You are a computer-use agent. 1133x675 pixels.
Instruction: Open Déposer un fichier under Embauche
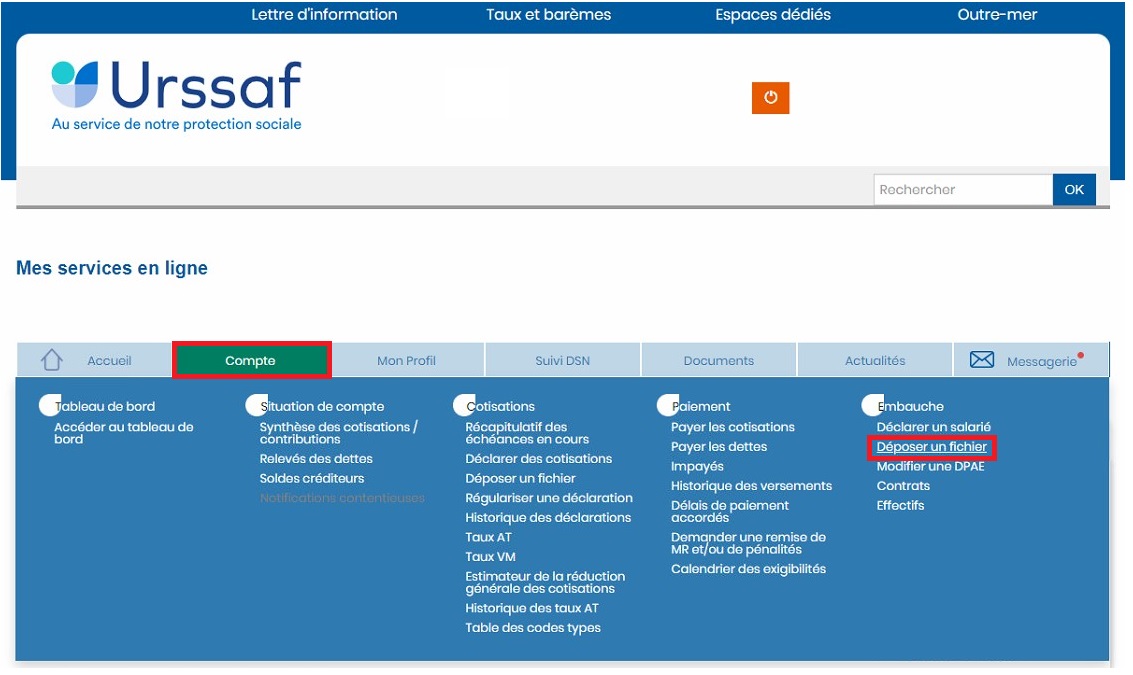coord(931,447)
